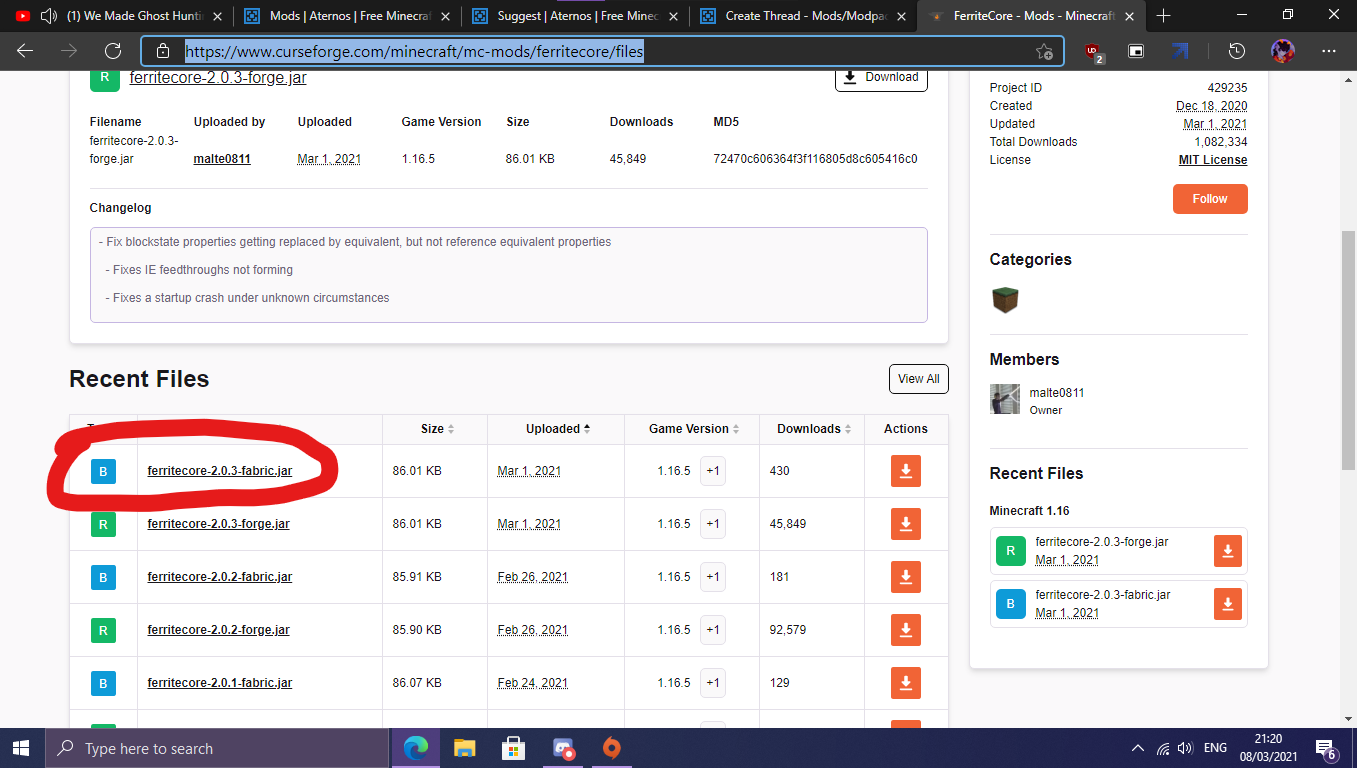Download ferritecore-2.0.2-forge.jar using its orange icon
The image size is (1357, 768).
coord(906,630)
